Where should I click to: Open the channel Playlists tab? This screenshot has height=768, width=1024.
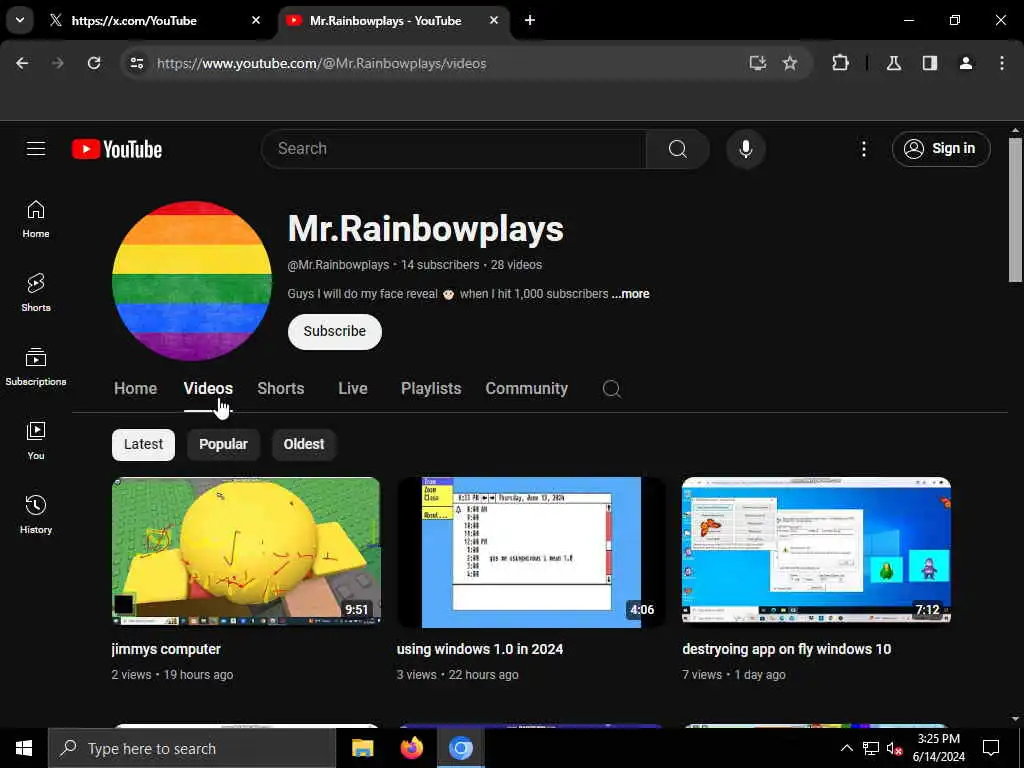431,389
